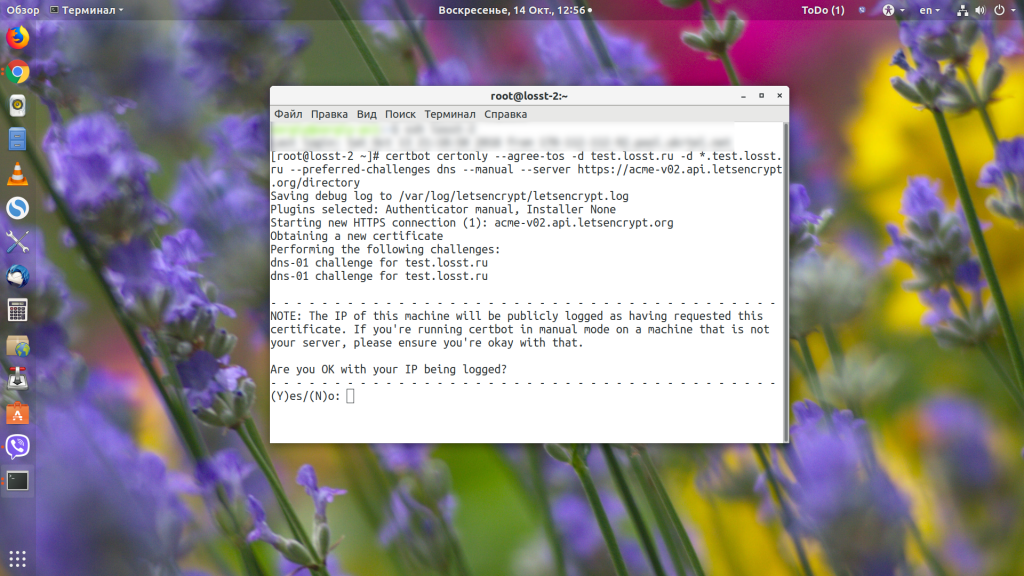1024x576 pixels.
Task: Click the ToDo (1) indicator
Action: click(822, 10)
